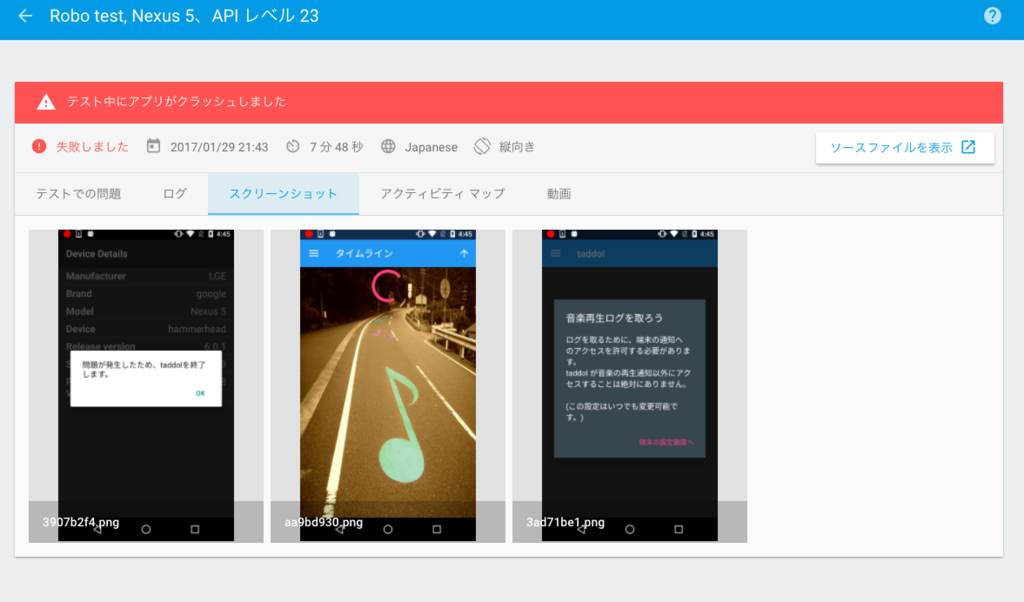This screenshot has height=602, width=1024.
Task: Click the test duration clock icon
Action: point(293,146)
